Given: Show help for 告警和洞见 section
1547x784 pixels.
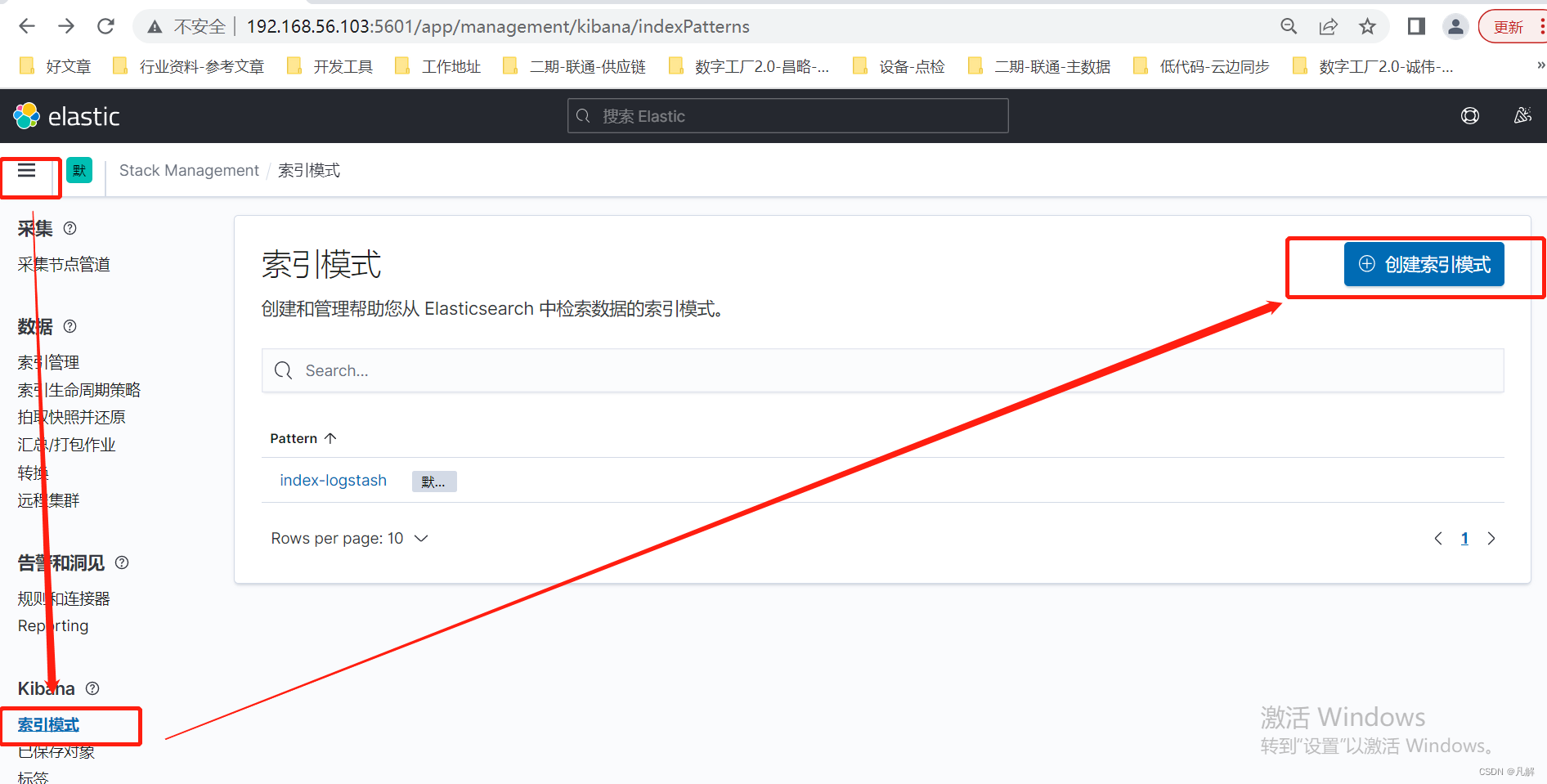Looking at the screenshot, I should tap(122, 562).
